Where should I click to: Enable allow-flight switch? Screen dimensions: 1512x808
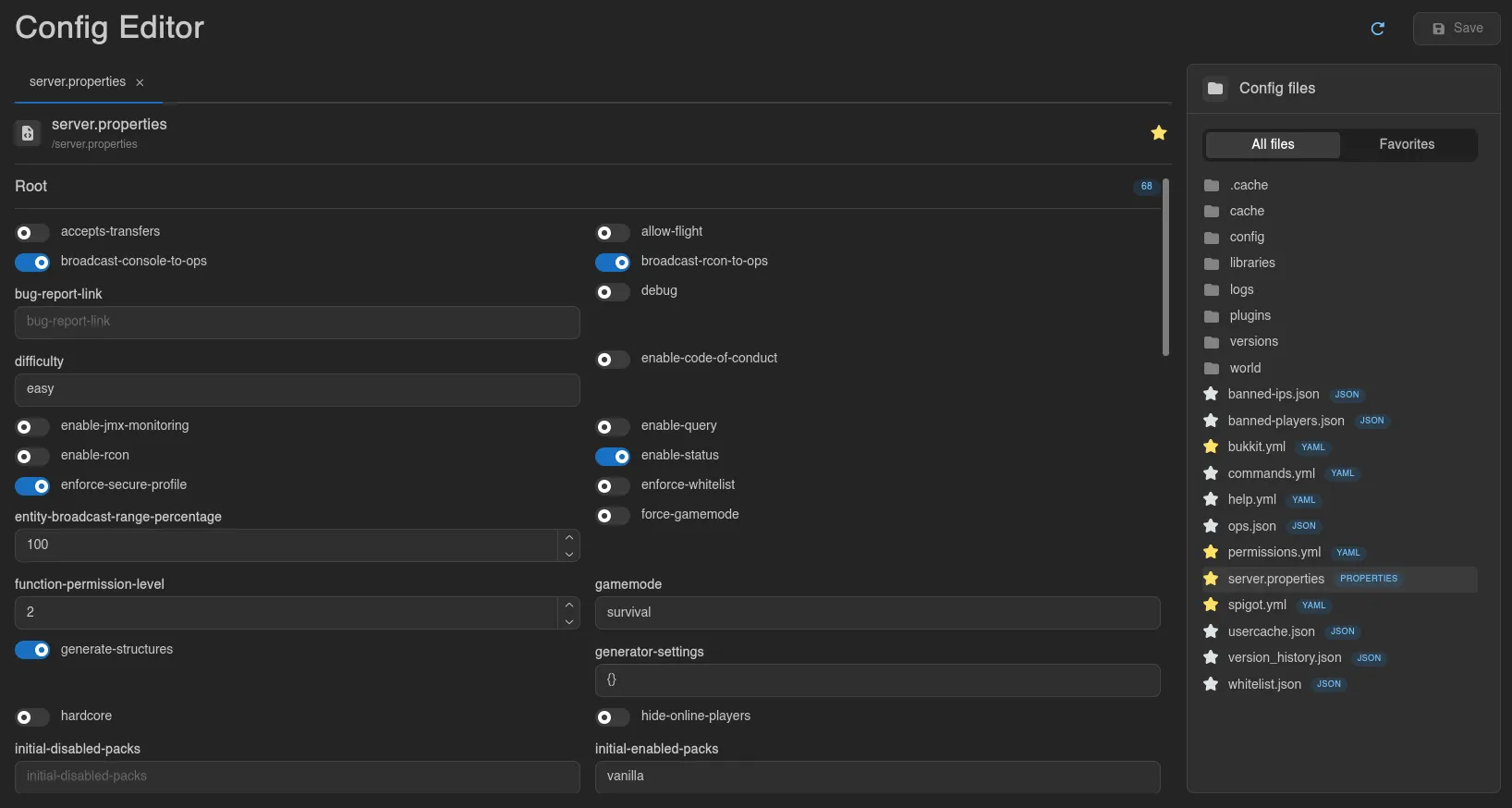(613, 233)
